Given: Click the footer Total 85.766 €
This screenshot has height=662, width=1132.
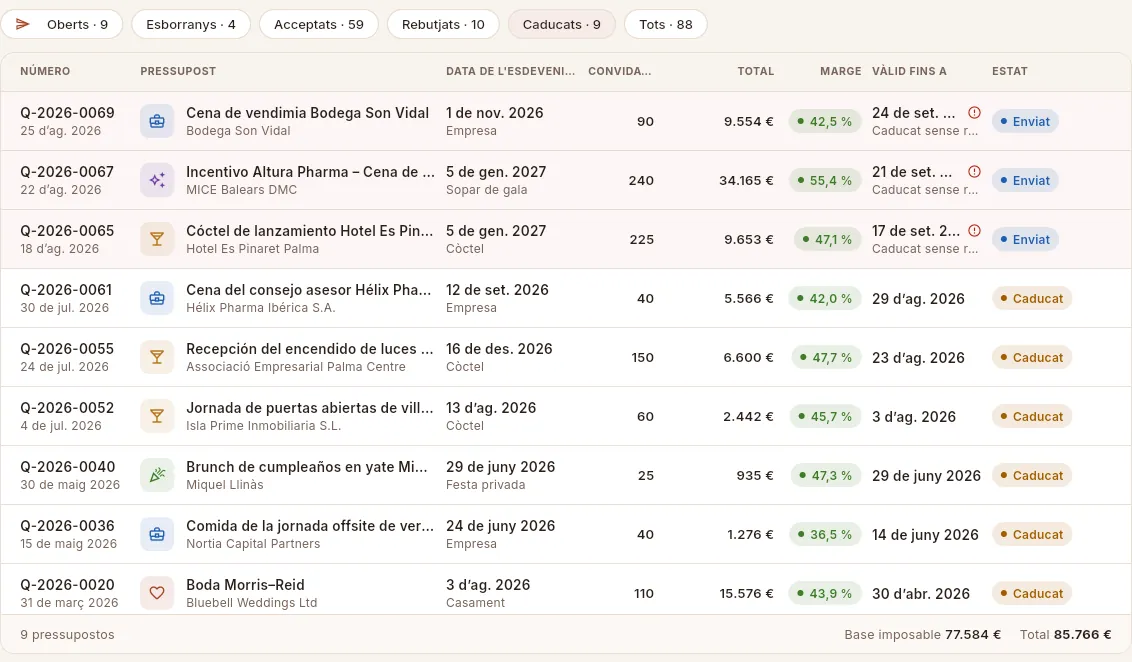Looking at the screenshot, I should coord(1066,635).
